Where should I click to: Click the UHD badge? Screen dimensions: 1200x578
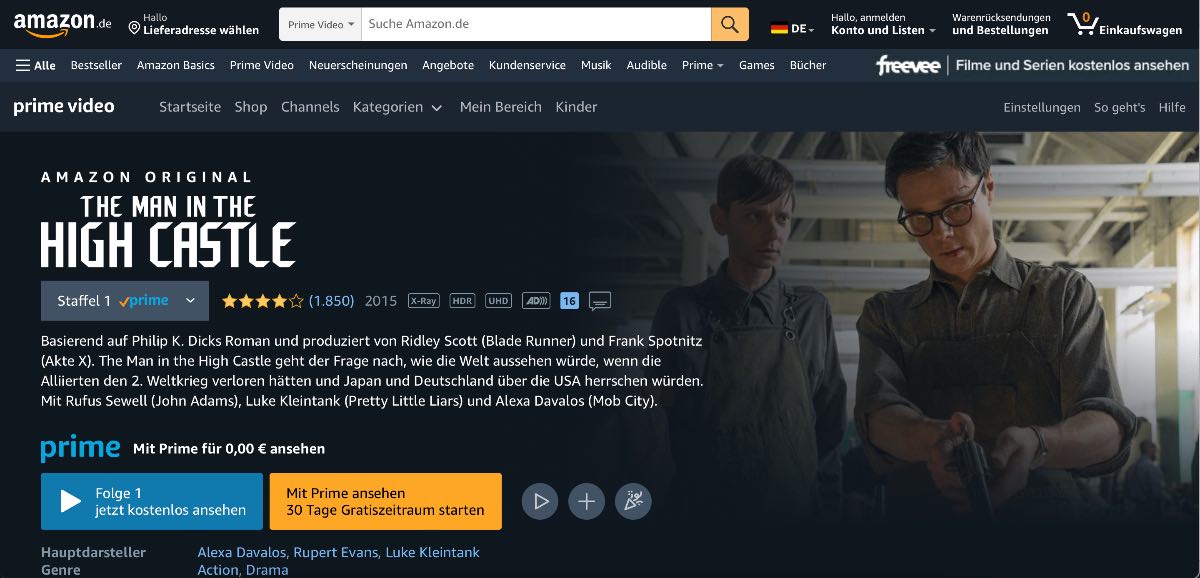498,301
